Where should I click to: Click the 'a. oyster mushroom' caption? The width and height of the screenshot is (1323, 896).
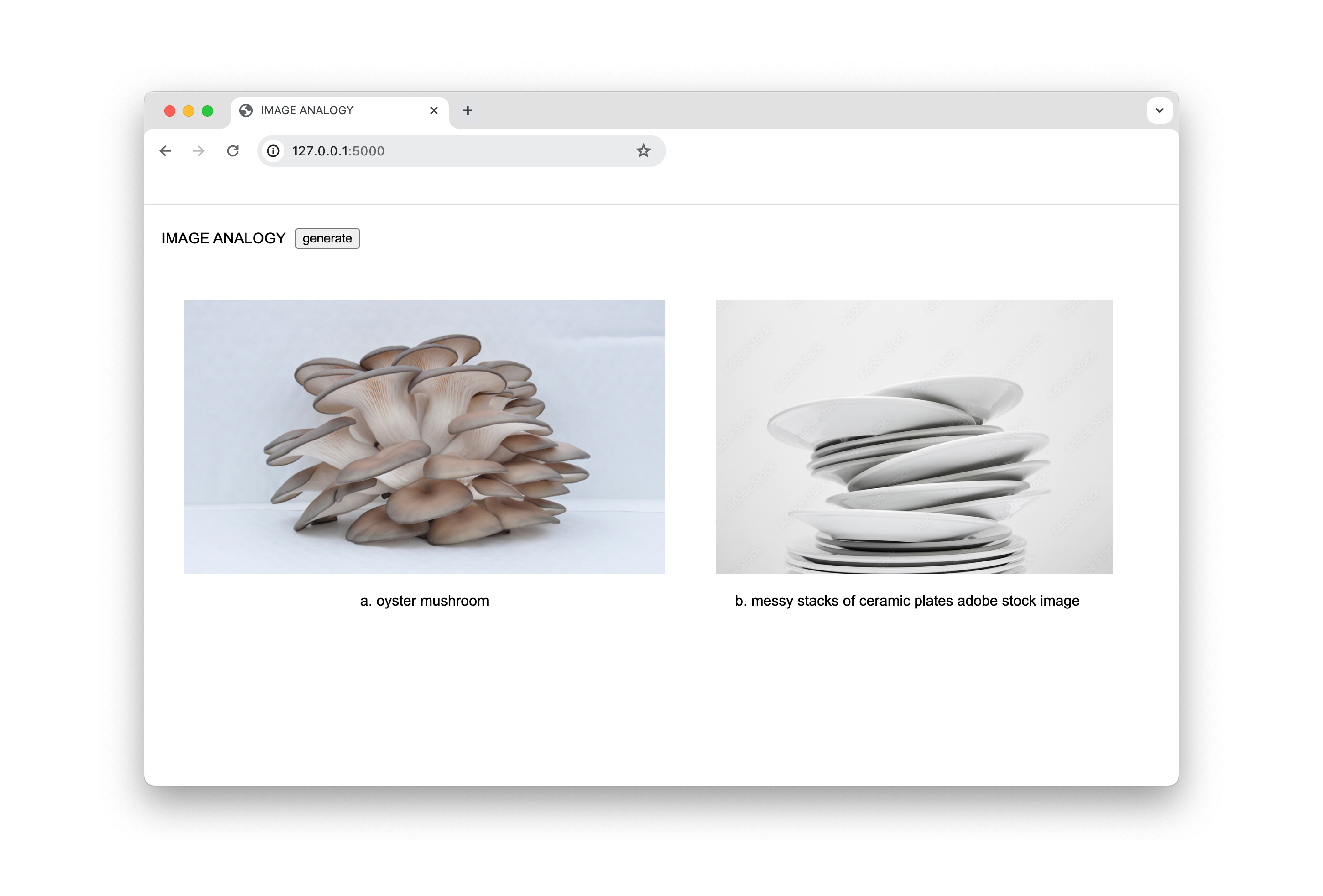[424, 601]
